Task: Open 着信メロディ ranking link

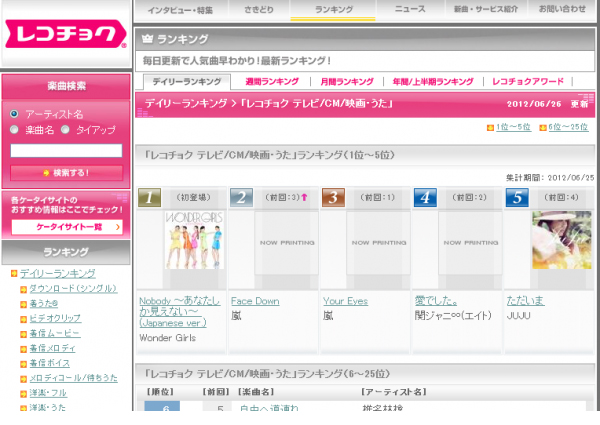Action: coord(52,348)
